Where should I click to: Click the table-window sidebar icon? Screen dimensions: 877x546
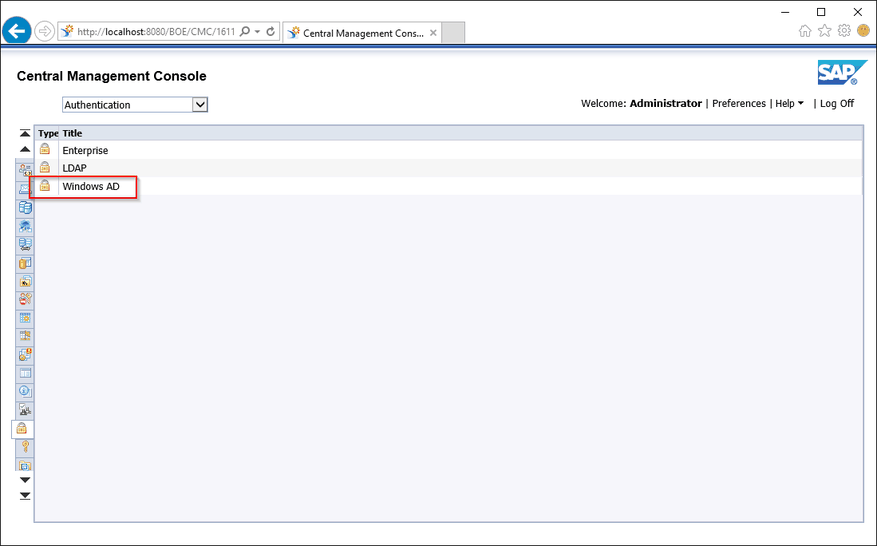click(25, 373)
